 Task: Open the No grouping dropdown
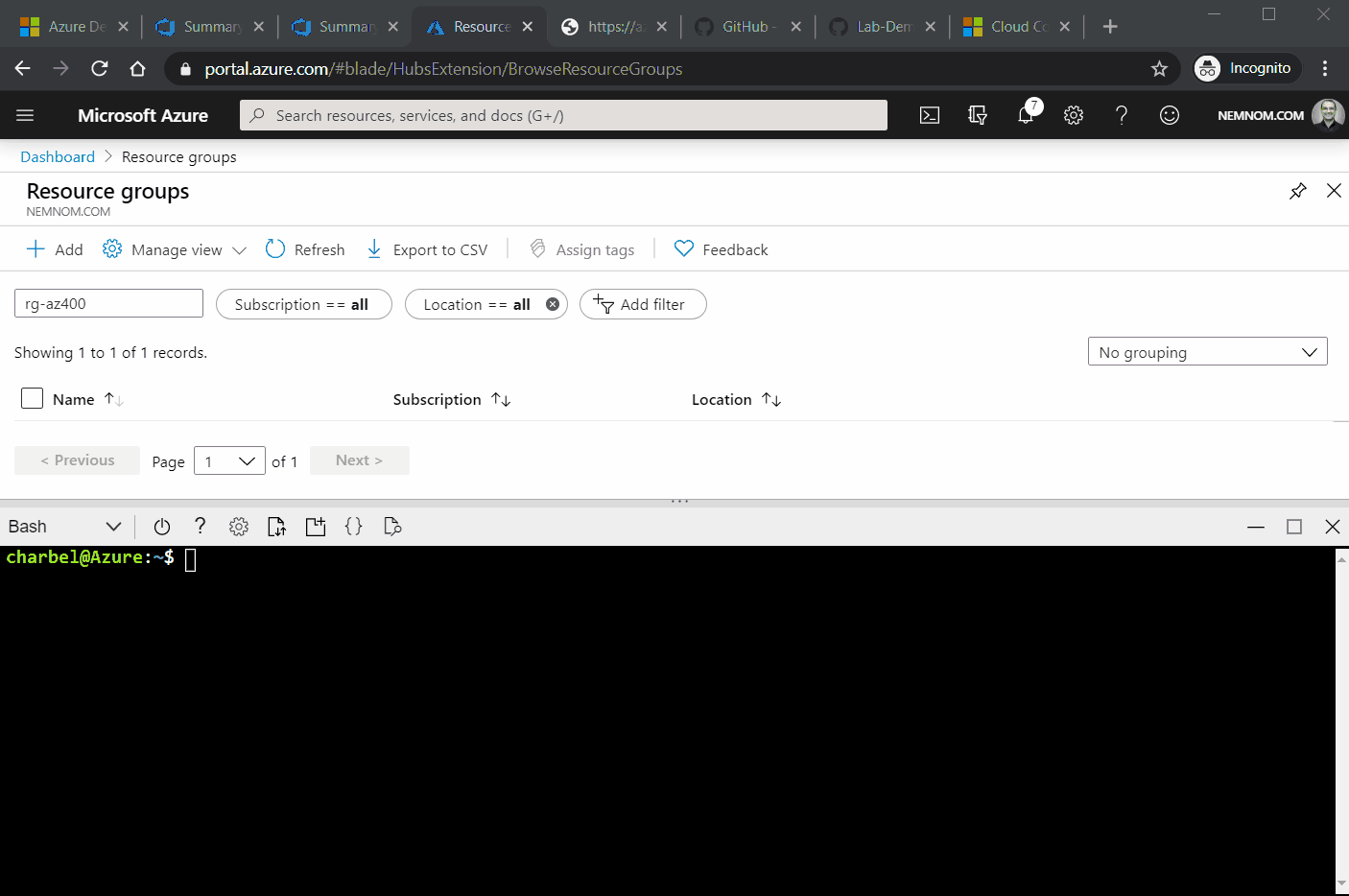1208,352
